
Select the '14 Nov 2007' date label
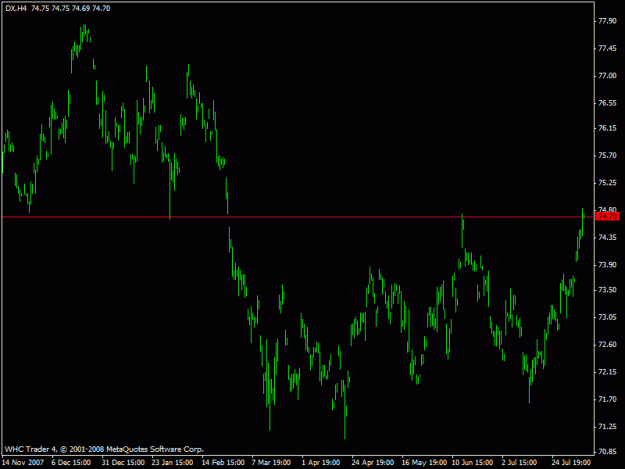[x=23, y=463]
